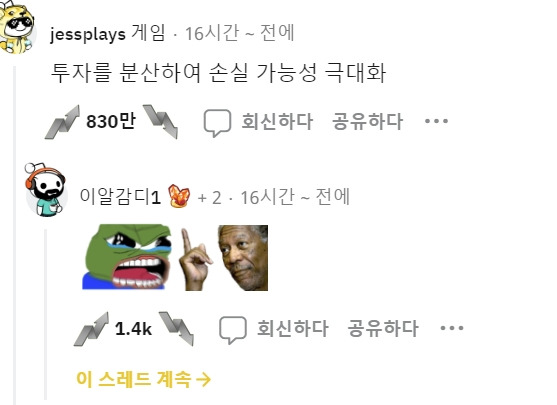Viewport: 557px width, 405px height.
Task: Downvote the 이알감디1 reply
Action: click(176, 329)
